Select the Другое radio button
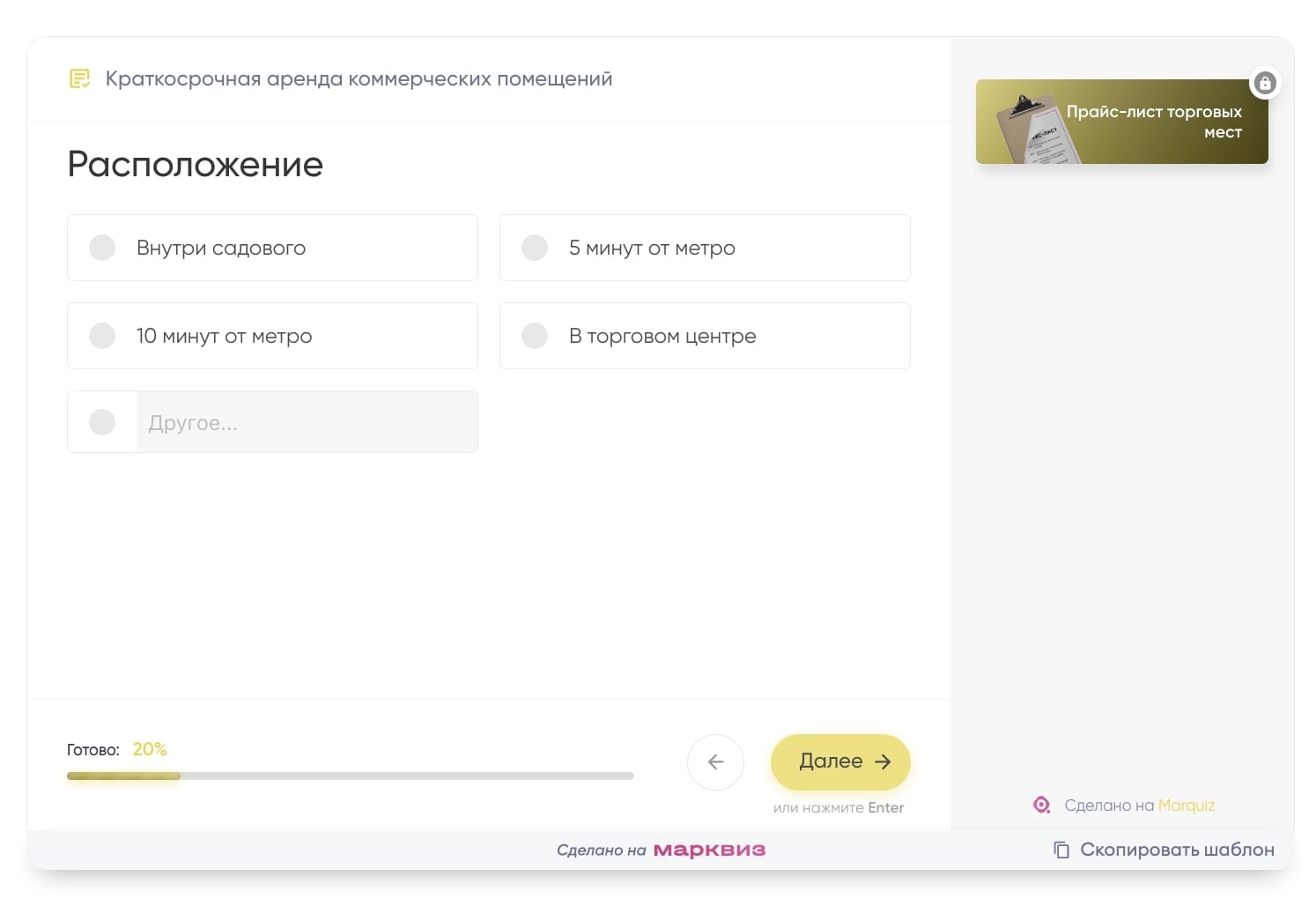1316x906 pixels. [x=102, y=422]
